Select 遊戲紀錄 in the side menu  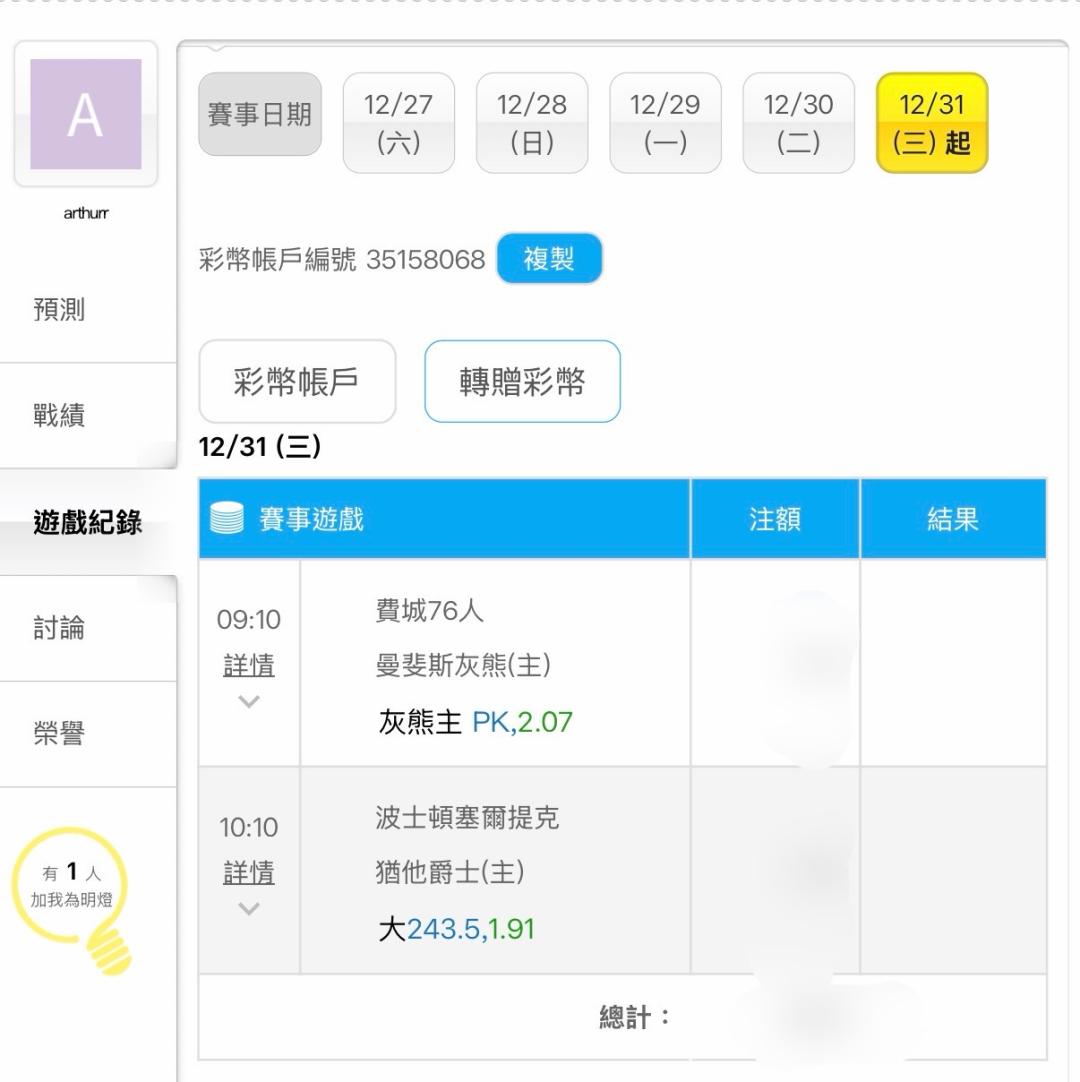pos(87,522)
